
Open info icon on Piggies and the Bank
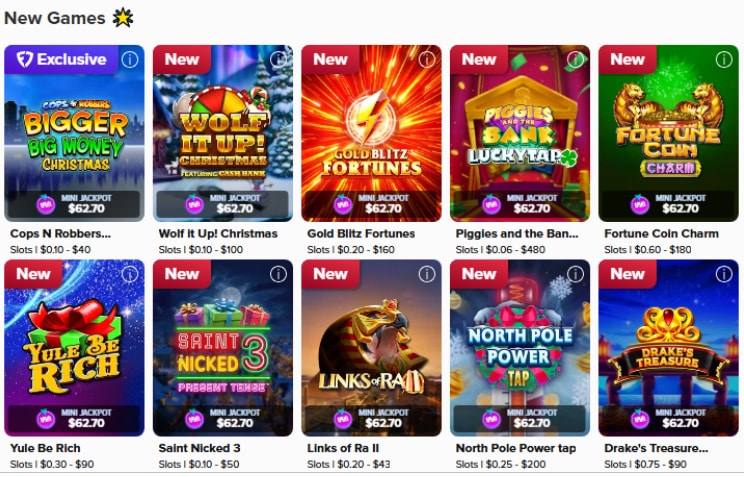click(x=575, y=59)
